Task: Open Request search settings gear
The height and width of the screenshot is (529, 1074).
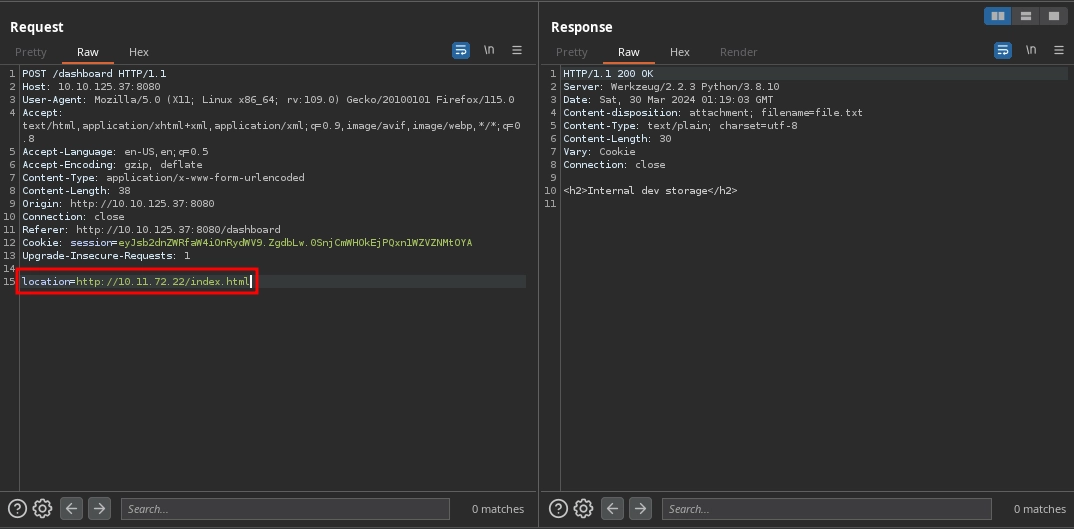Action: 42,508
